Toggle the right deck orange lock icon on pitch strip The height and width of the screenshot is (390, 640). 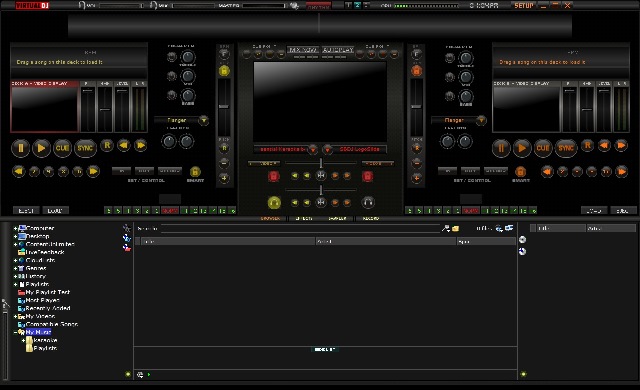pyautogui.click(x=416, y=71)
